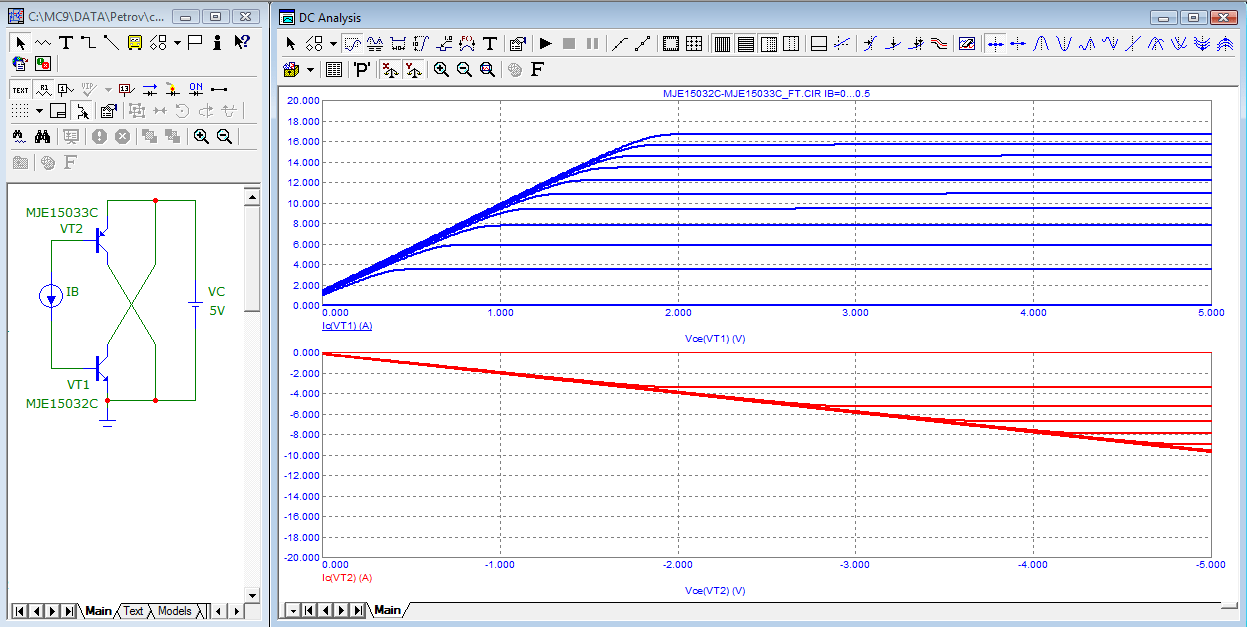Viewport: 1247px width, 627px height.
Task: Switch to the Text tab
Action: (x=133, y=611)
